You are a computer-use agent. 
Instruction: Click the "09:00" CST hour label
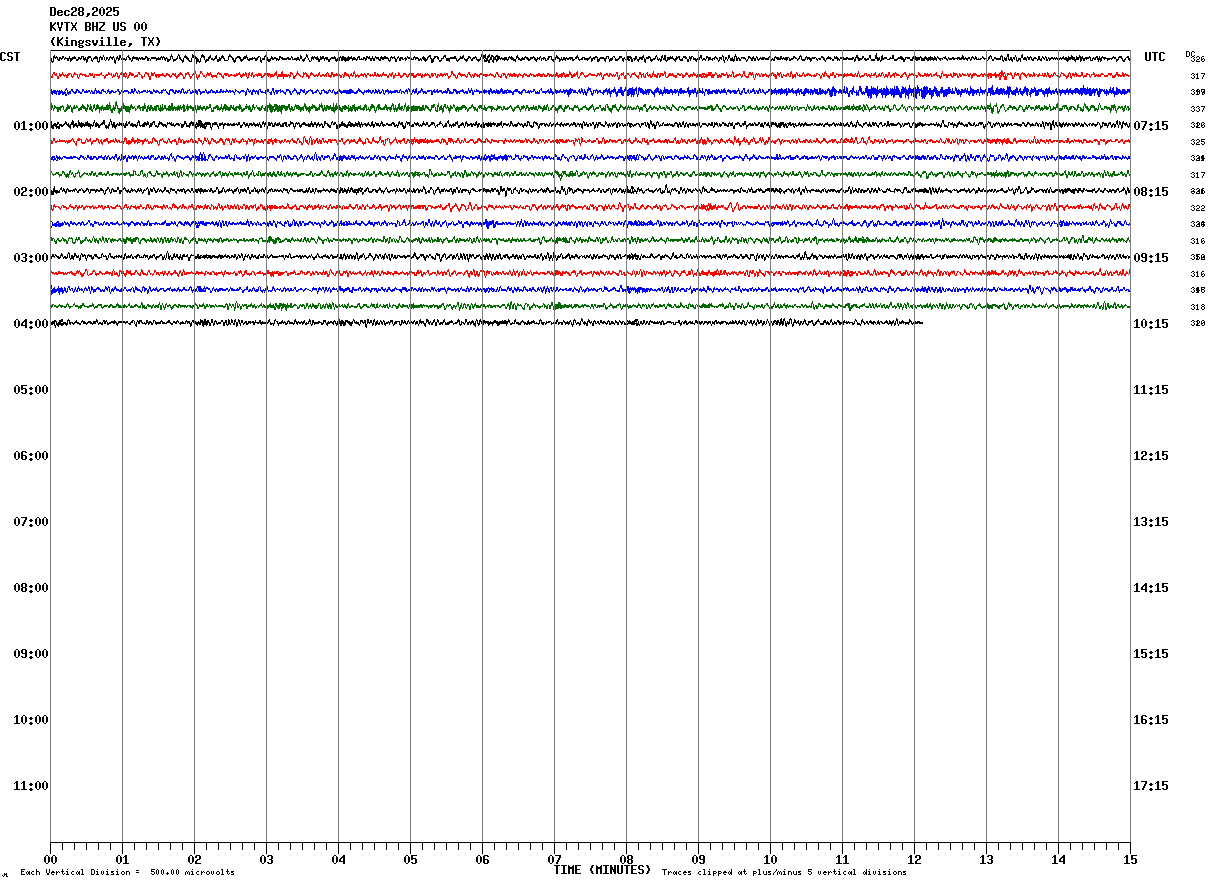tap(31, 654)
